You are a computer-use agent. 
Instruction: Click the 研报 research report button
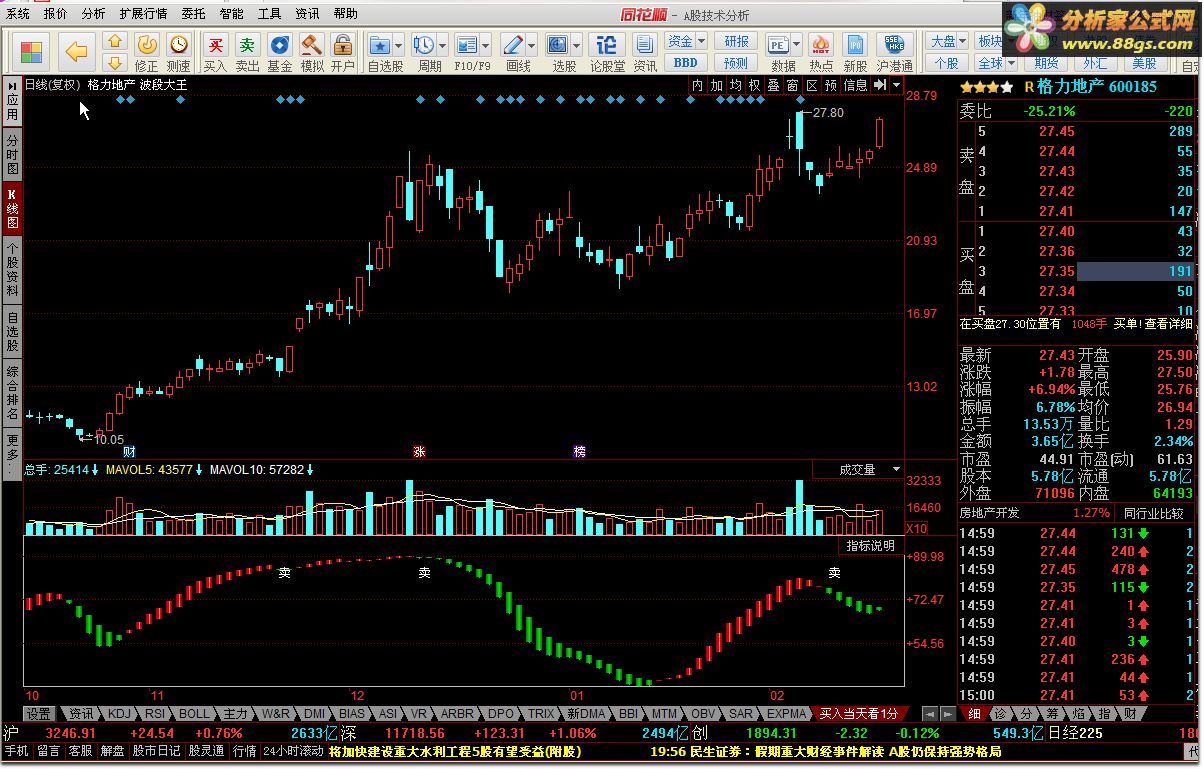pyautogui.click(x=736, y=41)
